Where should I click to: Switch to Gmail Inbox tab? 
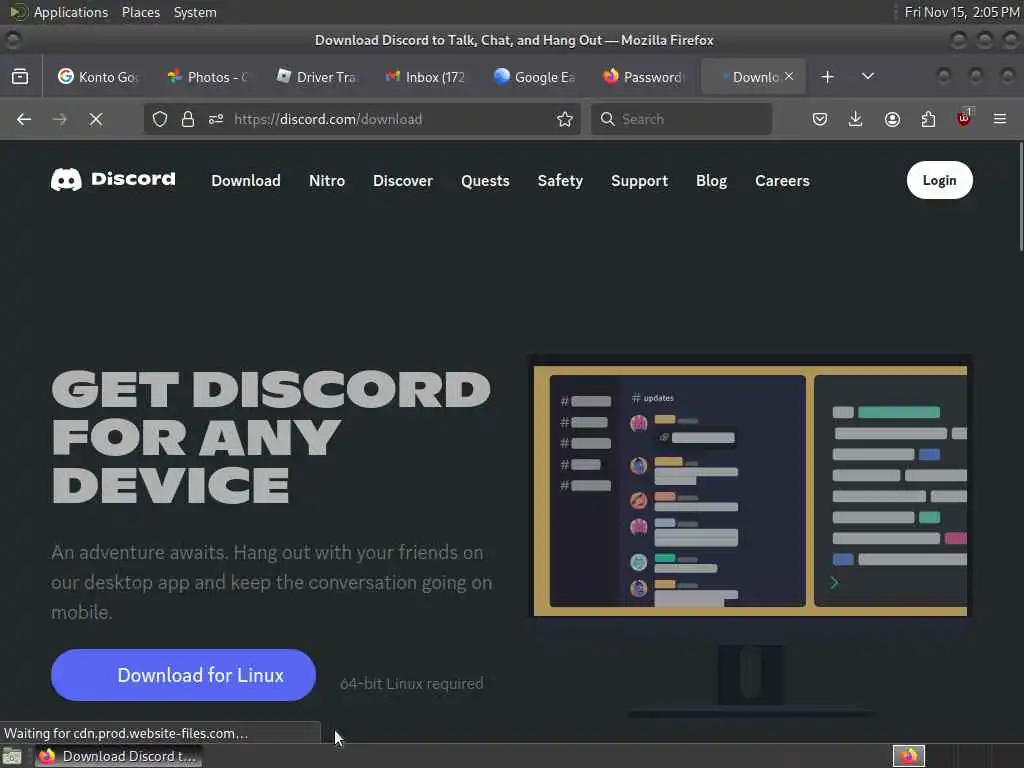(x=426, y=77)
